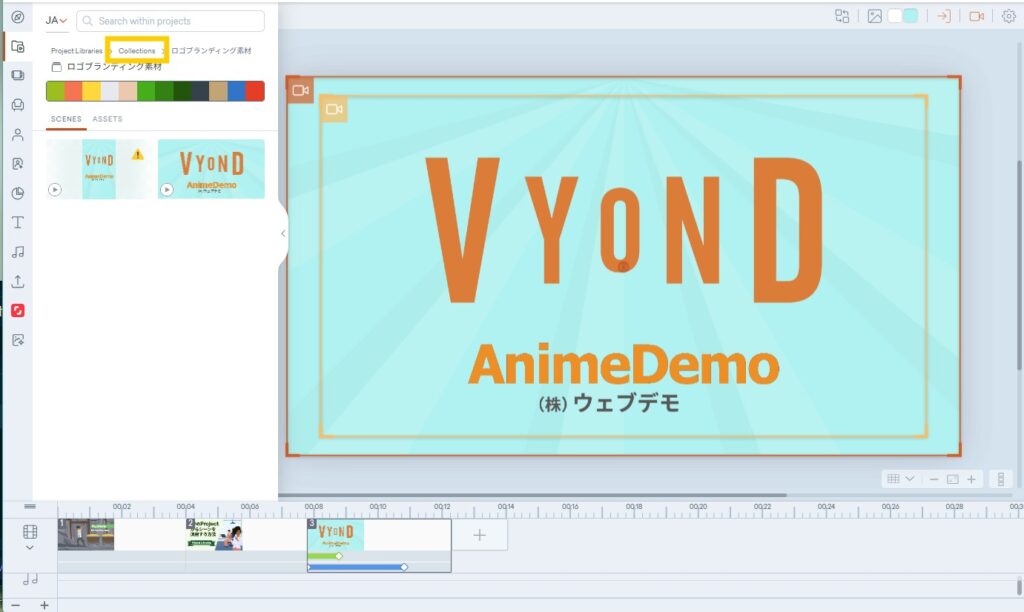Open the compass Explore icon in sidebar

pos(18,17)
